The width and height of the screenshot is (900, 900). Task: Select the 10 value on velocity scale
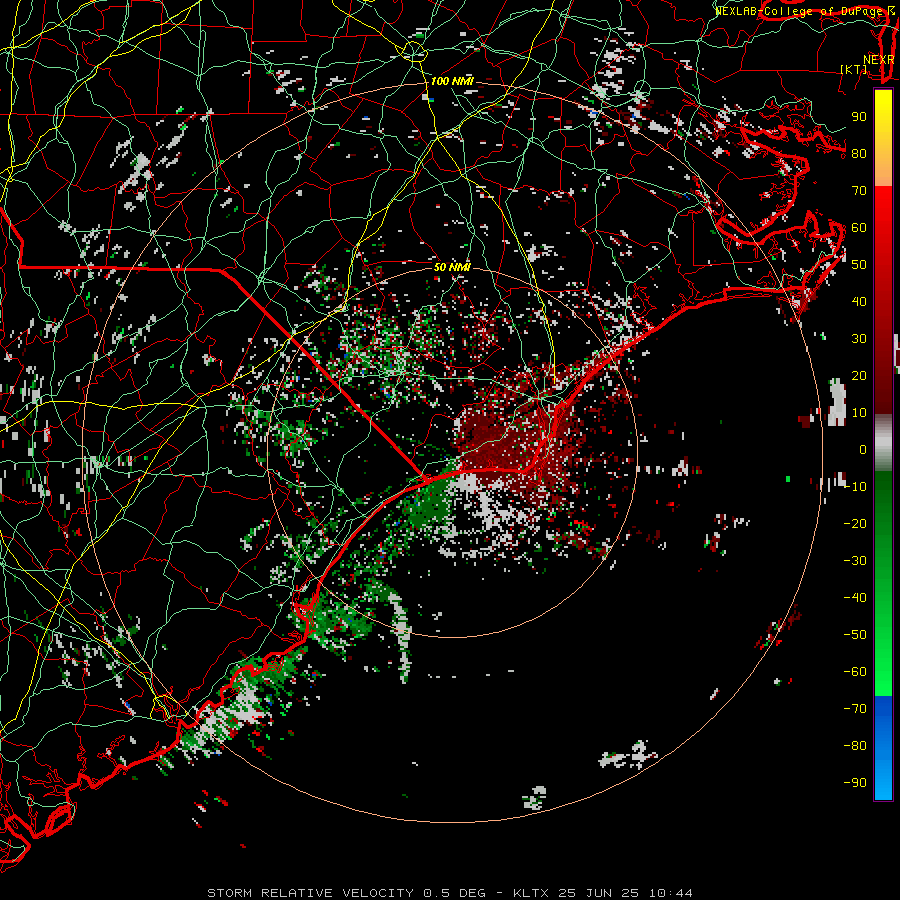[859, 413]
